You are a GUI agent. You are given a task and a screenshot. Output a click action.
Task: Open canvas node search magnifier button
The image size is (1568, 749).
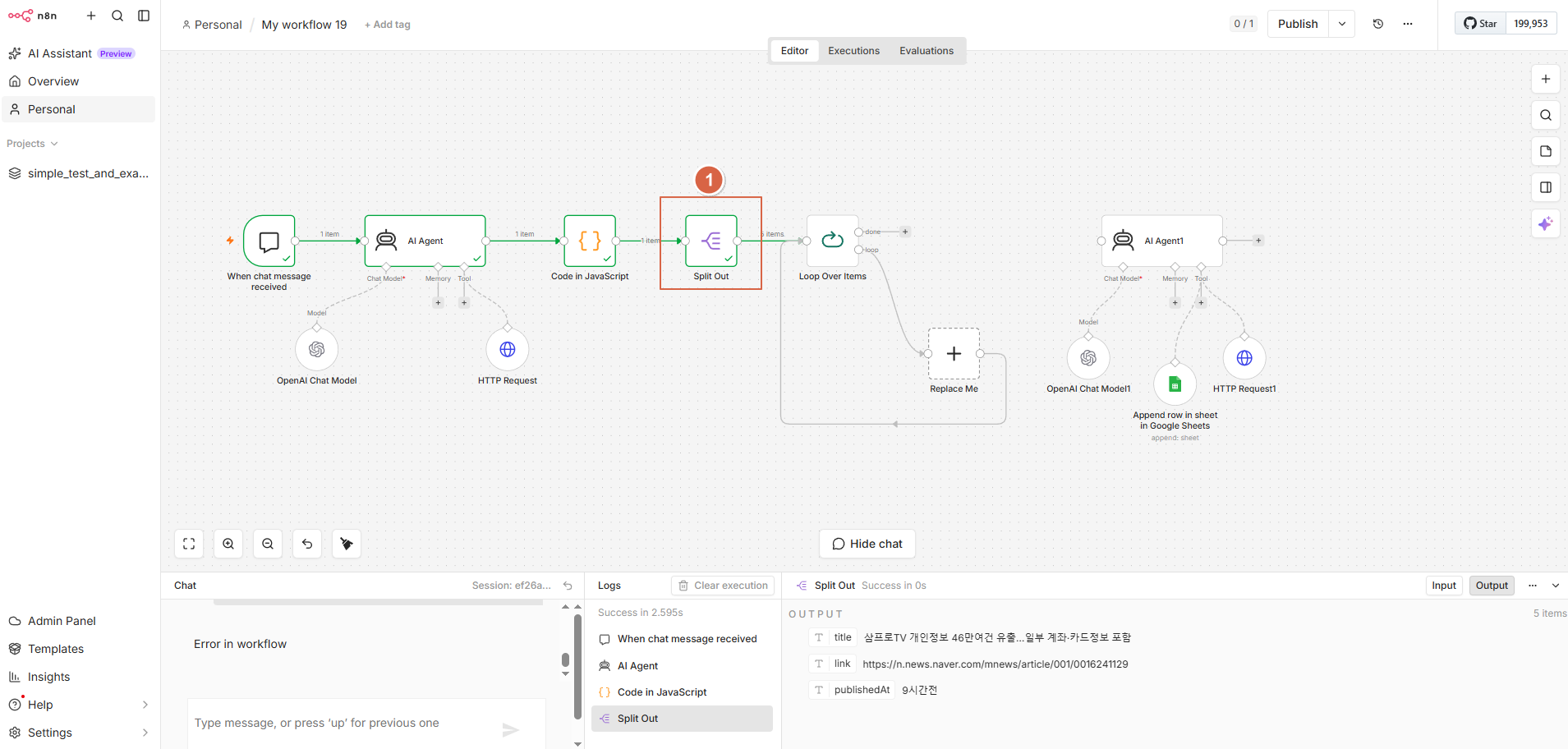pyautogui.click(x=1546, y=115)
